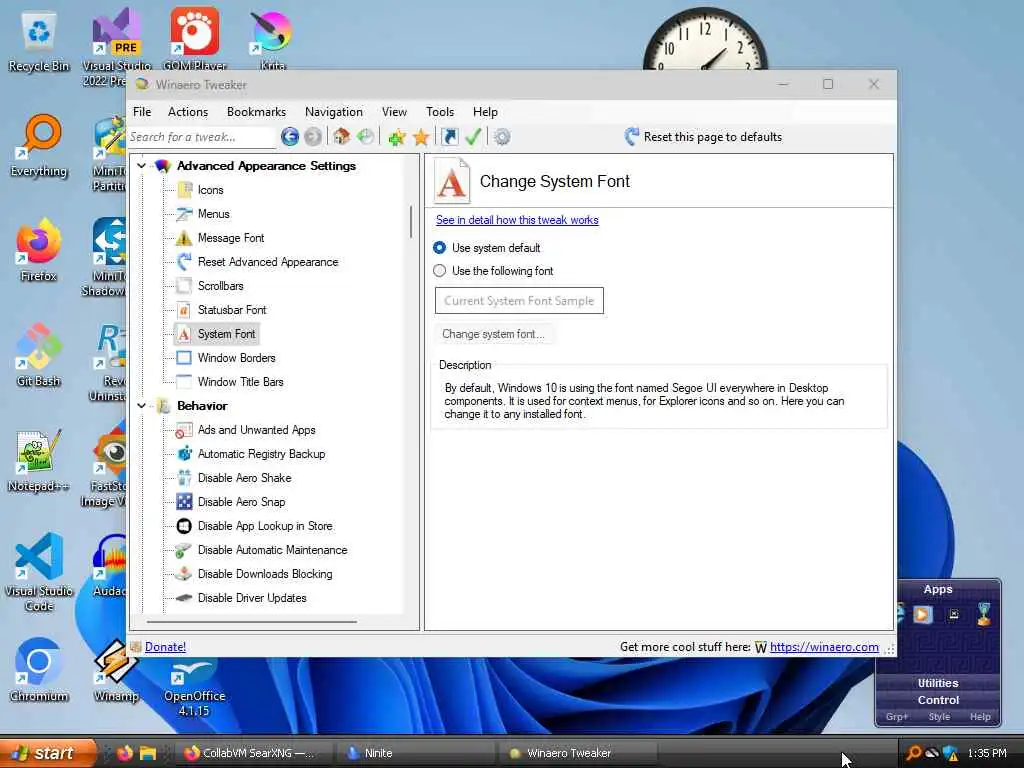Image resolution: width=1024 pixels, height=768 pixels.
Task: Click the Firefox quick launch icon in taskbar
Action: point(125,753)
